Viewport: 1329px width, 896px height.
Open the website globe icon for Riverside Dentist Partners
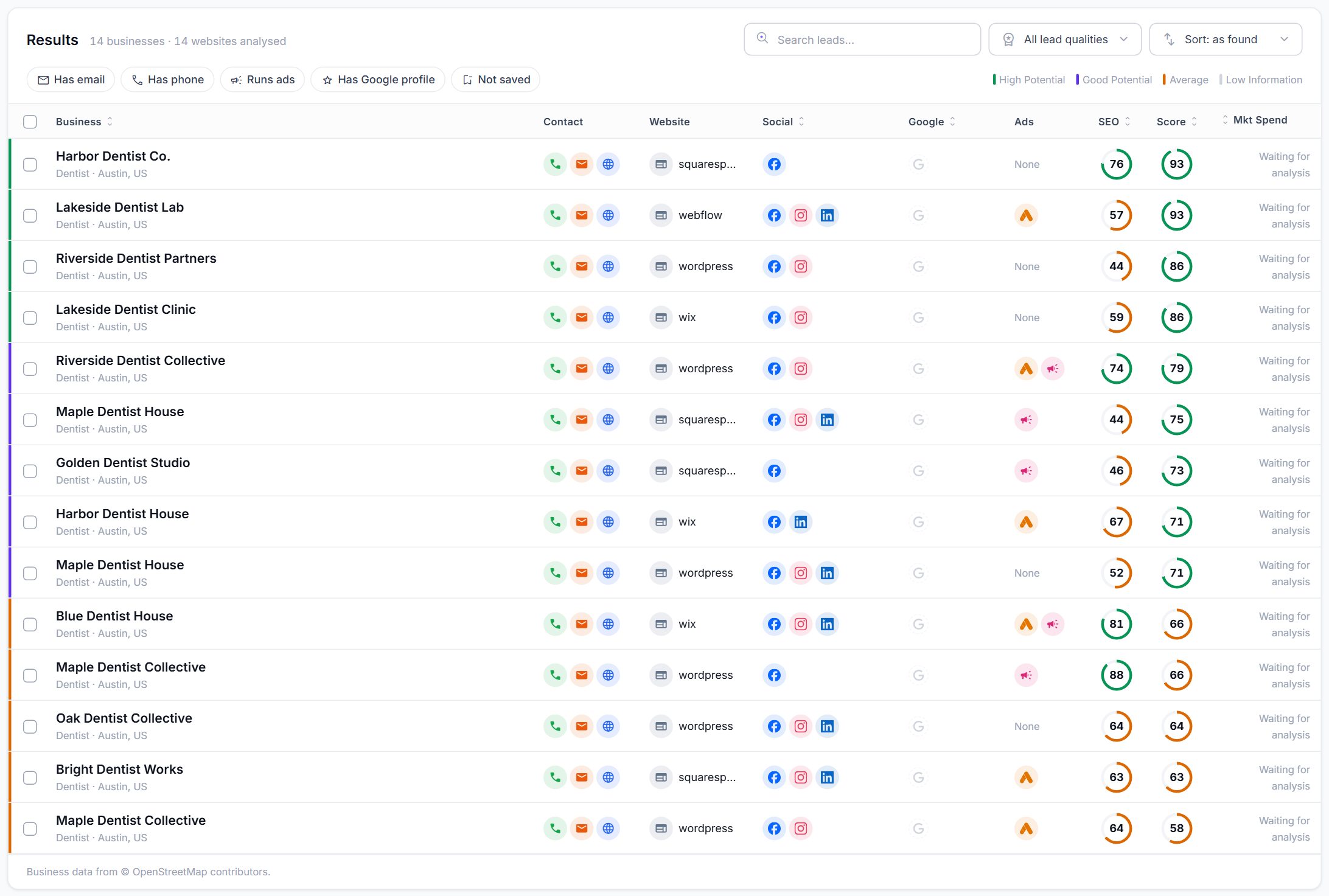coord(608,266)
